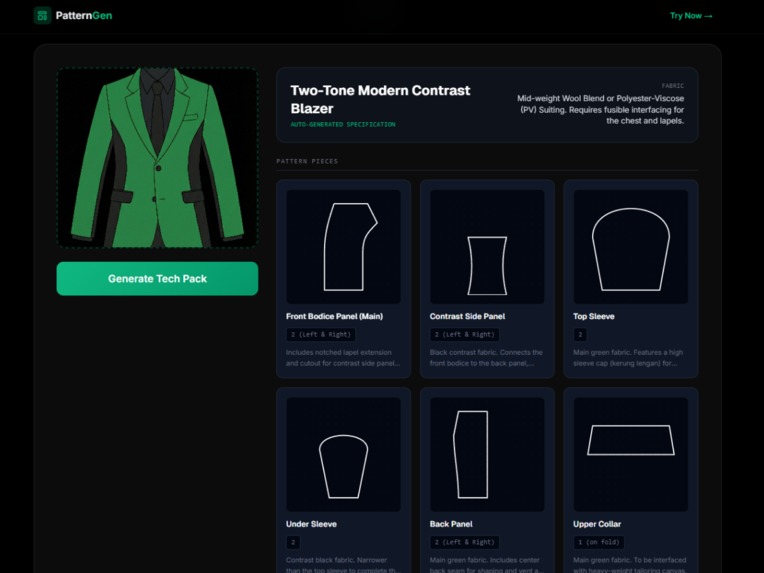The image size is (764, 573).
Task: Click the Mid-weight Wool Blend fabric description
Action: (600, 110)
